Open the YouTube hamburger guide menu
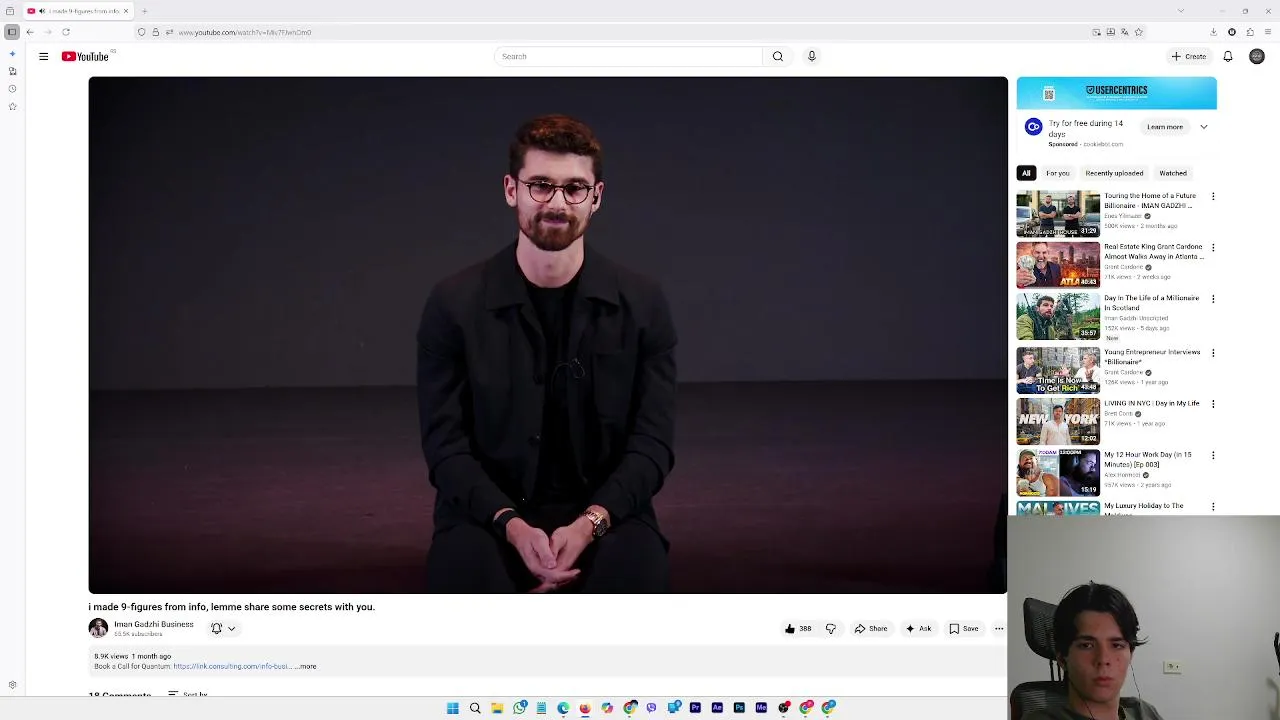This screenshot has width=1280, height=720. pos(43,56)
